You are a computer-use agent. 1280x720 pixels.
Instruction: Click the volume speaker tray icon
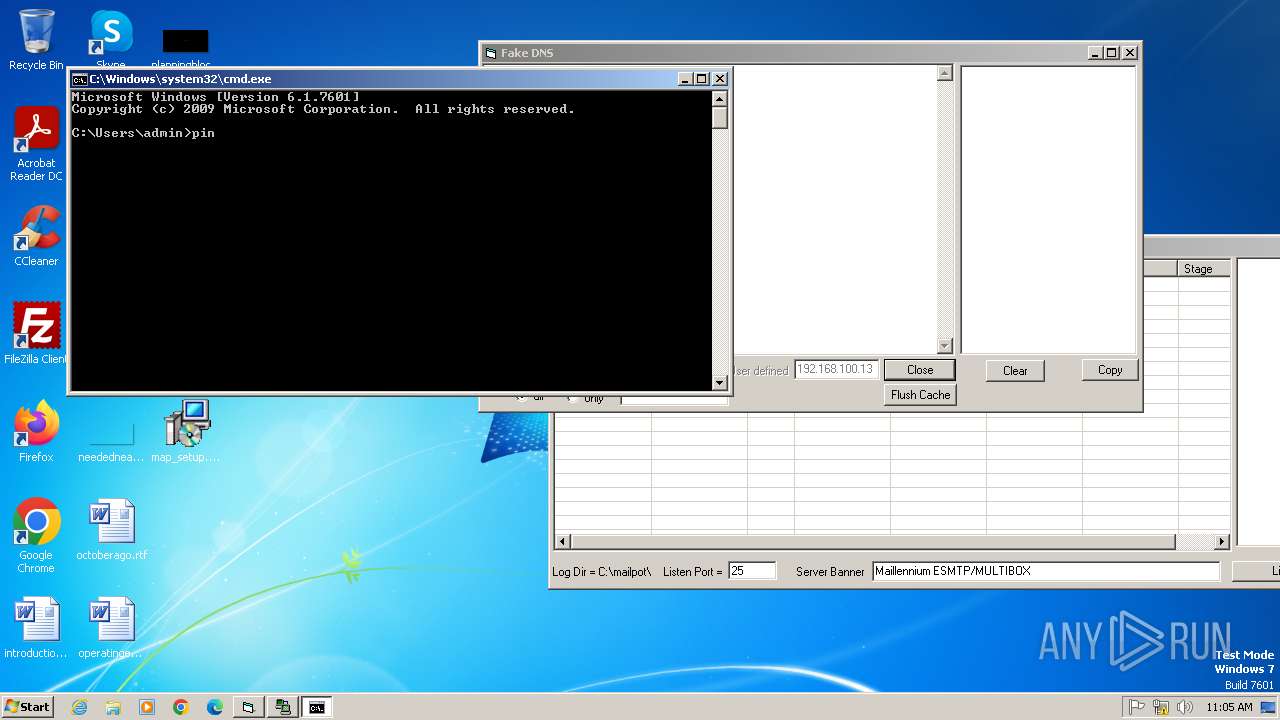point(1186,707)
